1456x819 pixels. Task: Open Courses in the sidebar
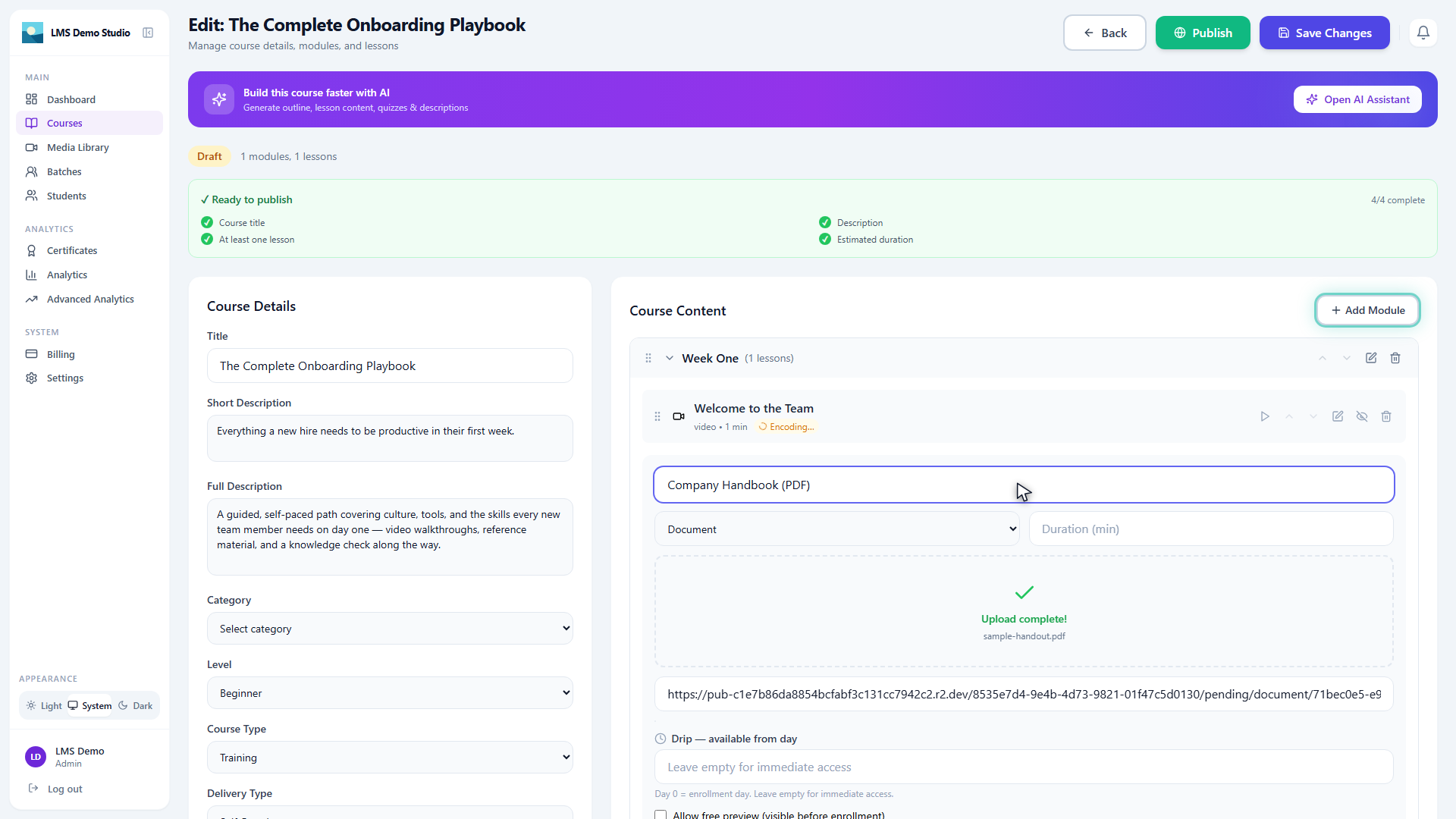click(x=89, y=123)
